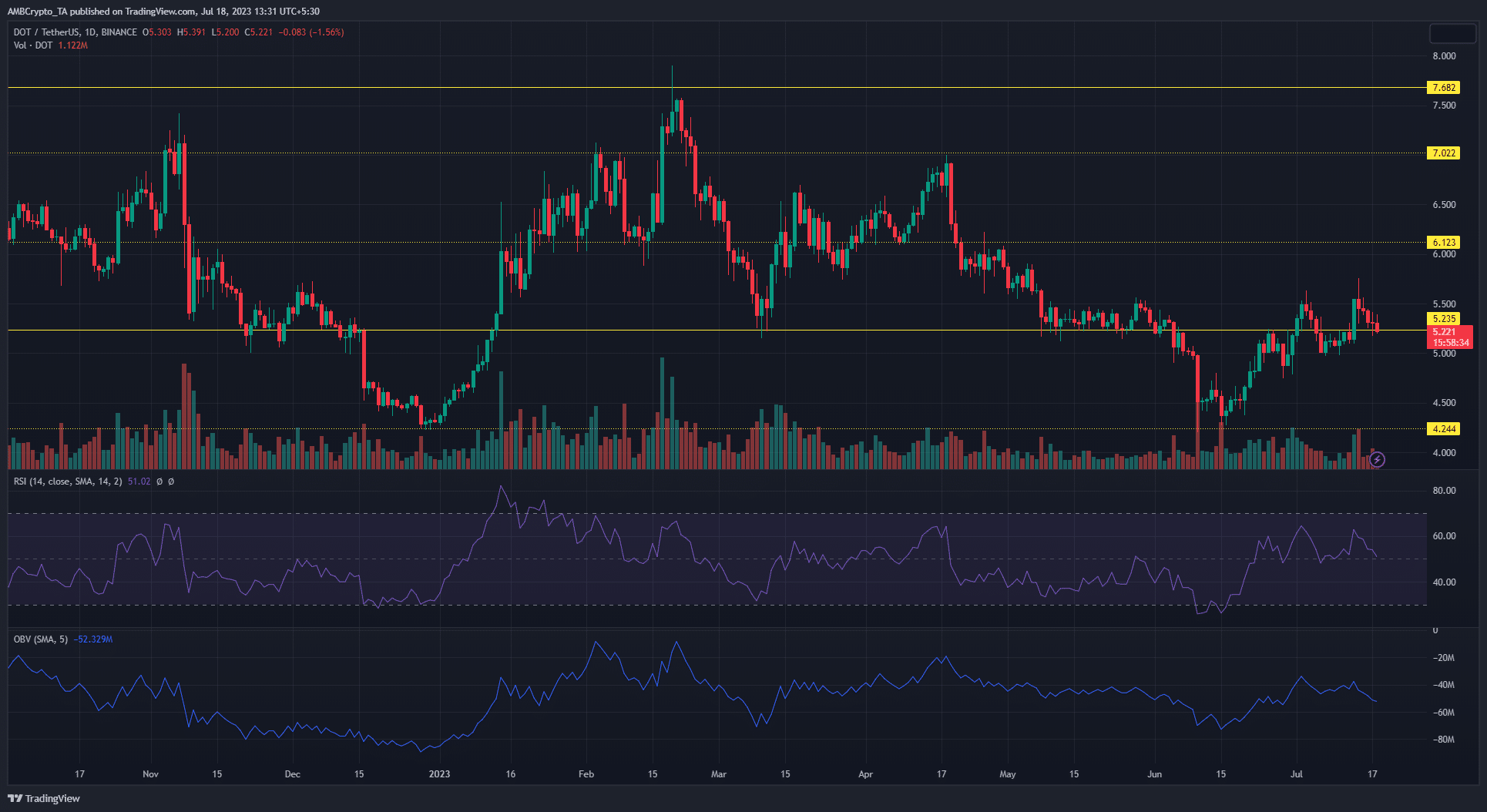The image size is (1487, 812).
Task: Click the 2023 label on the time axis
Action: [439, 774]
